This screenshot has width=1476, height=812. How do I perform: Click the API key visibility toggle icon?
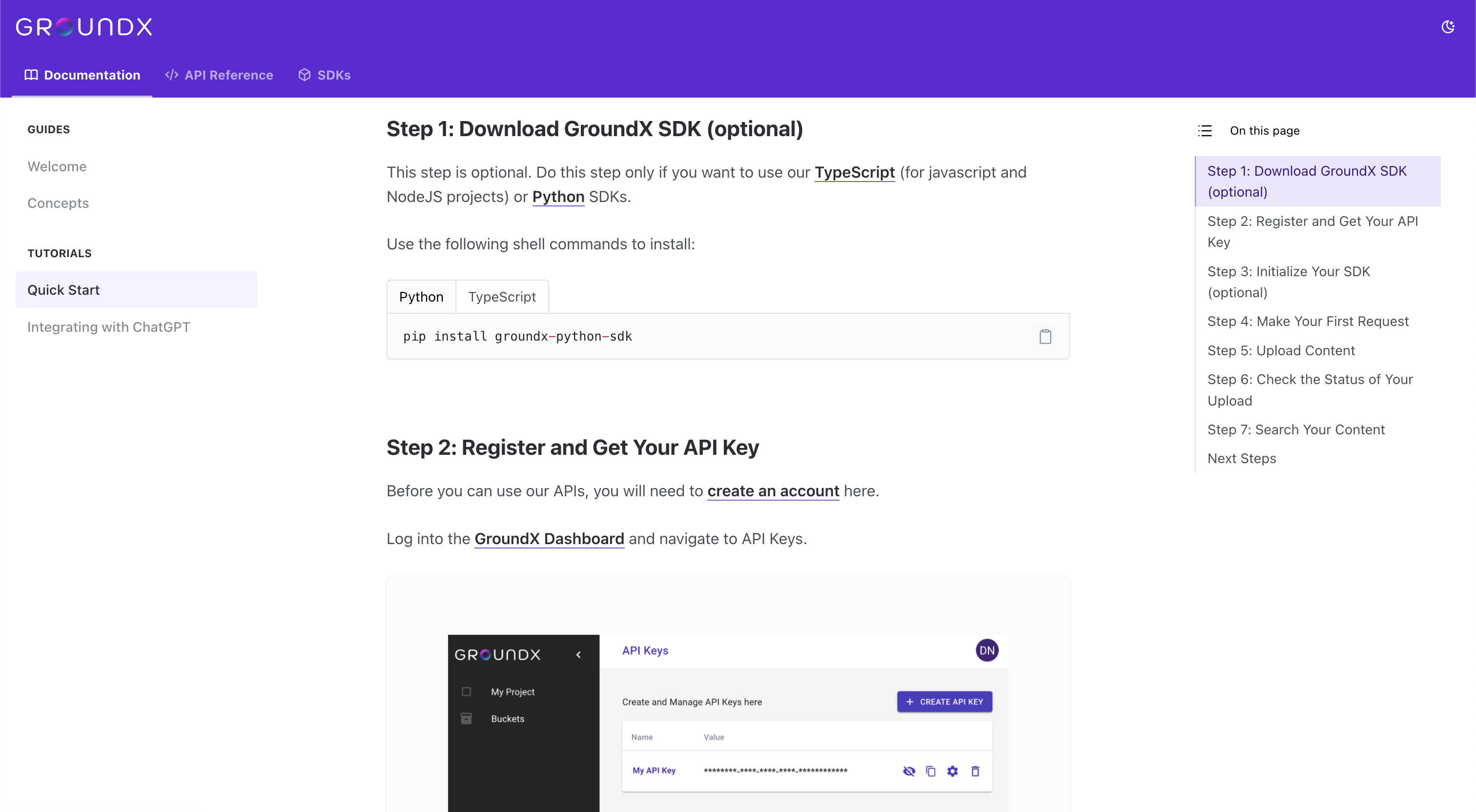point(908,771)
